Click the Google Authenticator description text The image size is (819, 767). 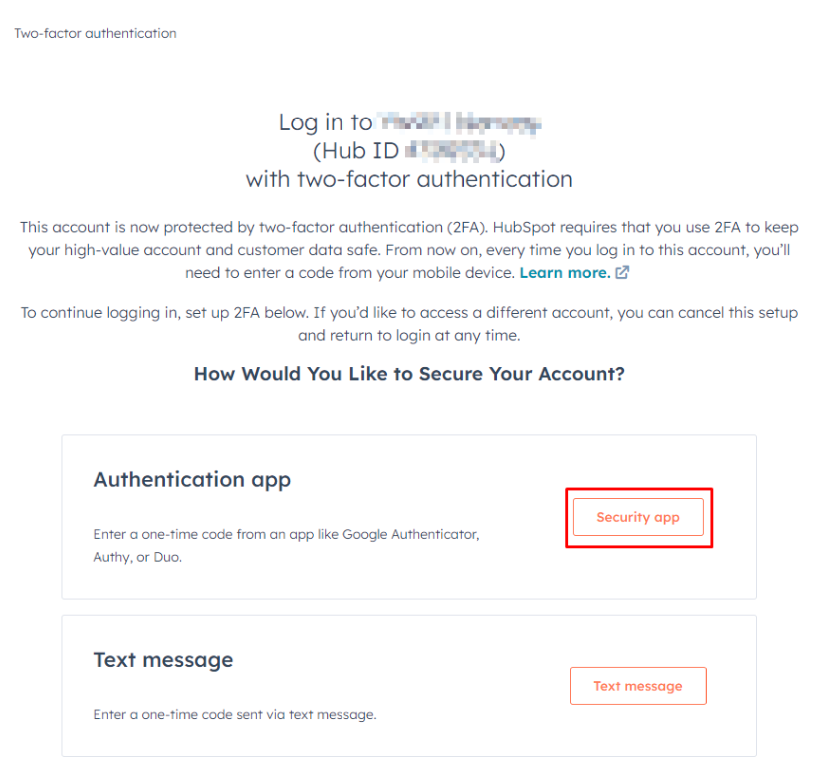[x=286, y=534]
